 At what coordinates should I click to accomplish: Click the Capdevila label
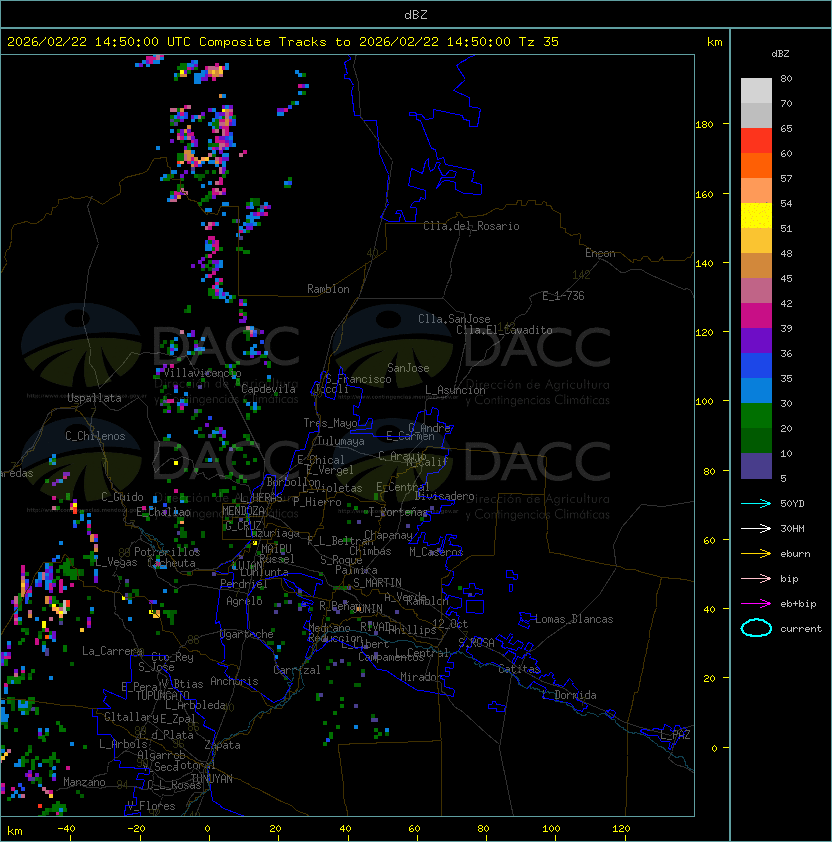coord(269,389)
